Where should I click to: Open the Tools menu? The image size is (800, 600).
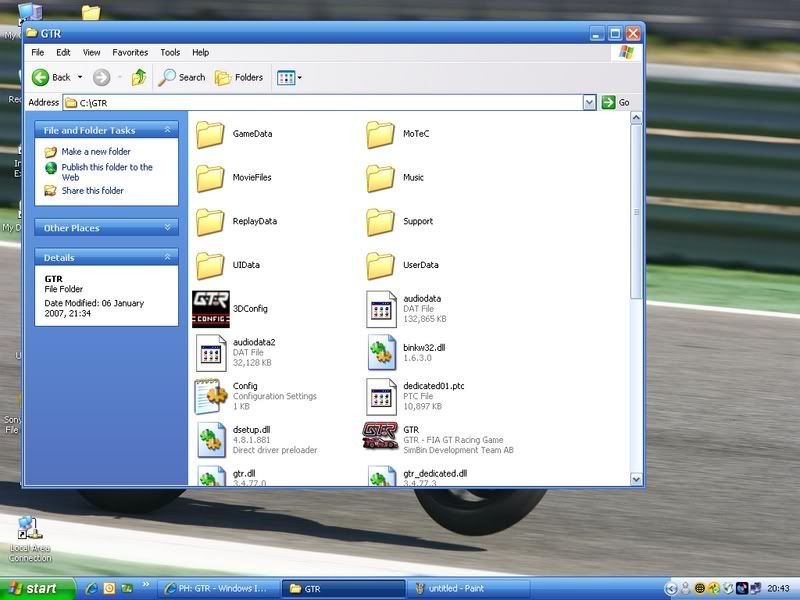[170, 52]
